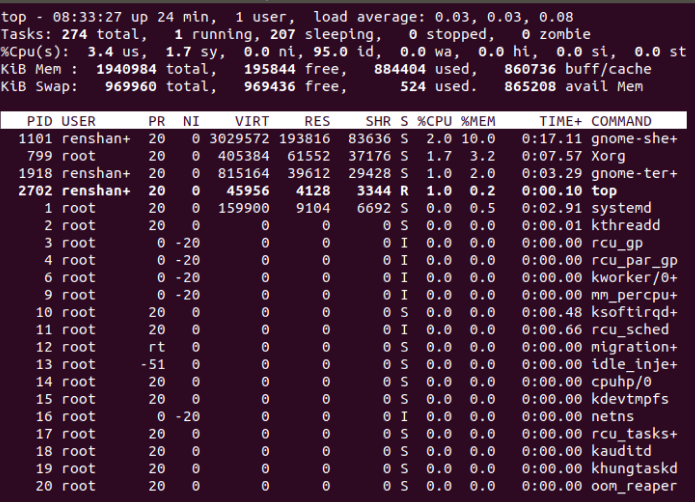Click the migration+ command name

point(634,347)
